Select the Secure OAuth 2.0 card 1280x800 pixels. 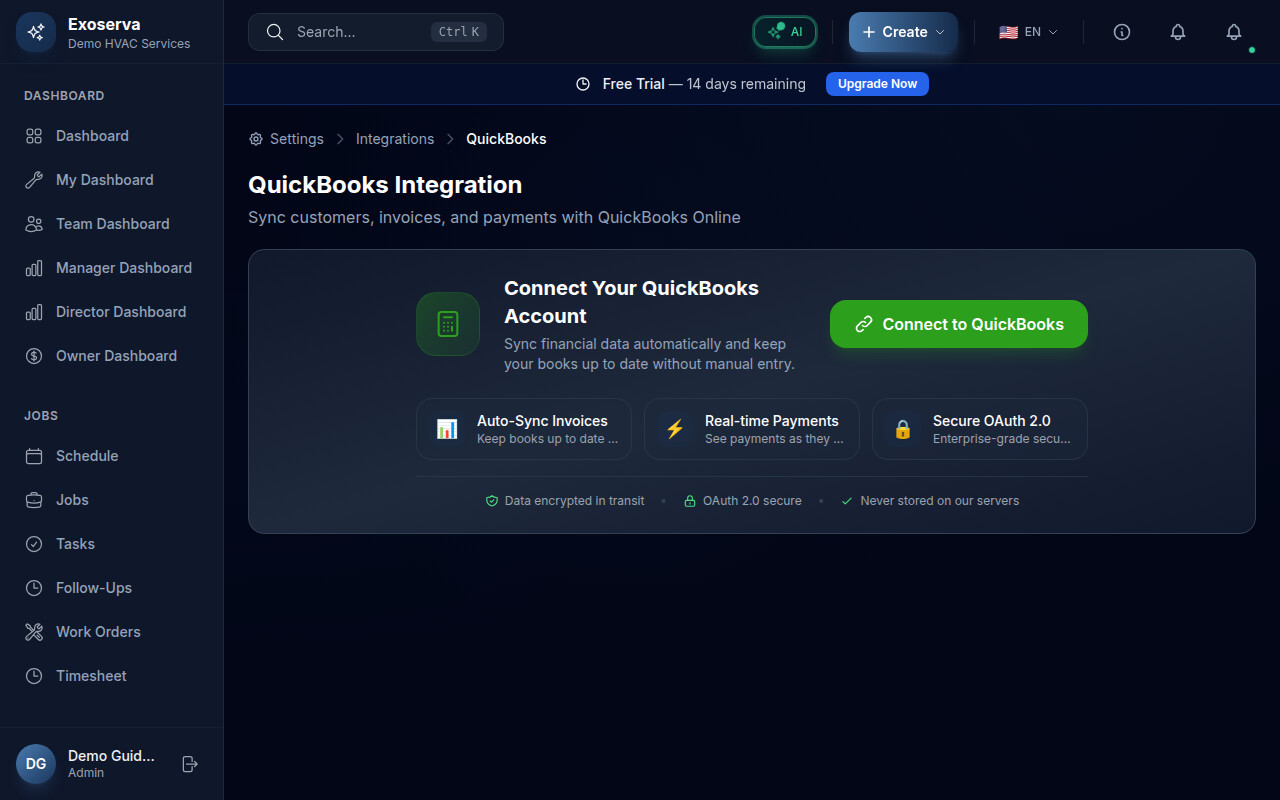[x=980, y=429]
